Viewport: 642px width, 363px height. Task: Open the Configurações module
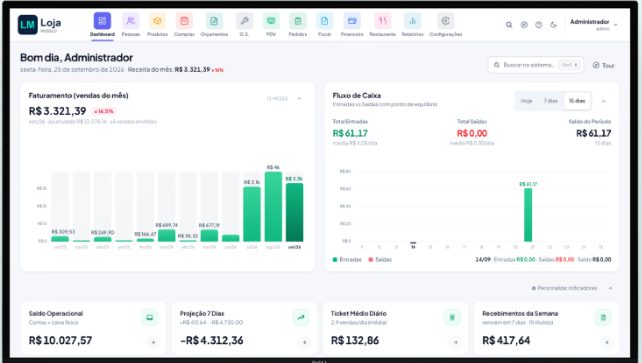(445, 25)
